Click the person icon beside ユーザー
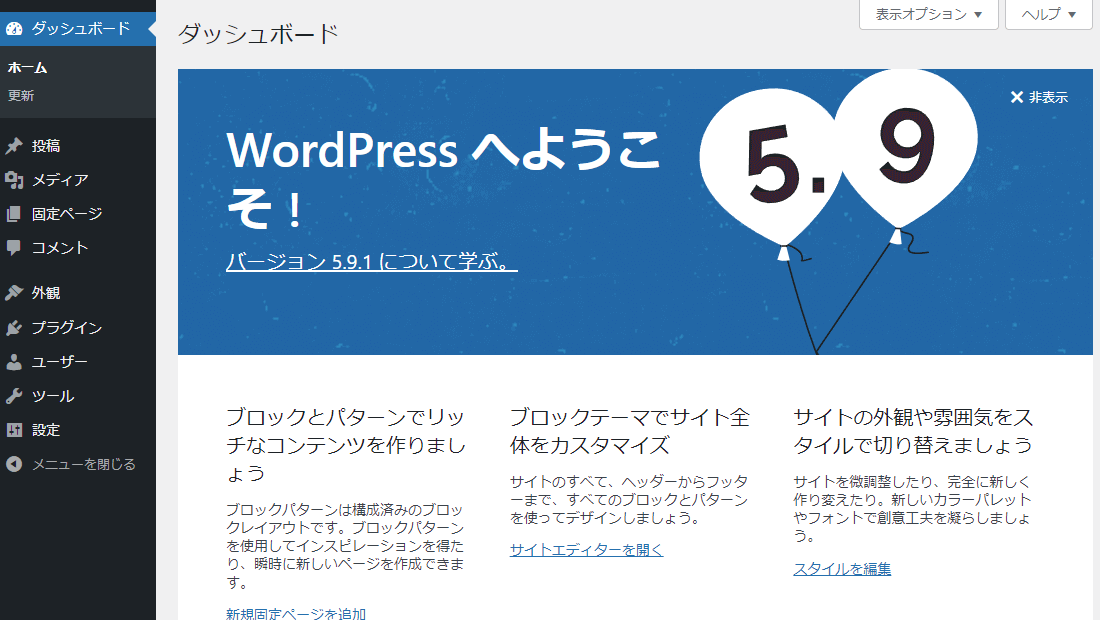 (x=14, y=362)
